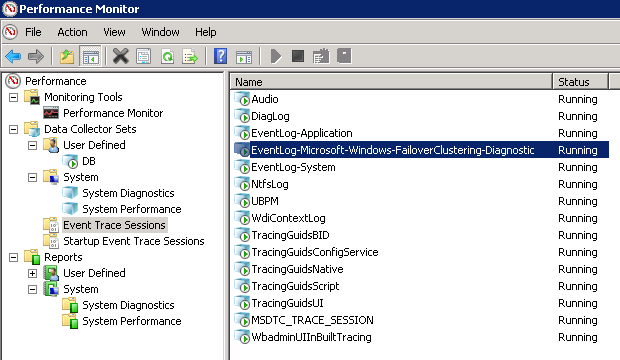Select the TracingGuidsUI session icon
The height and width of the screenshot is (360, 620).
click(x=242, y=303)
